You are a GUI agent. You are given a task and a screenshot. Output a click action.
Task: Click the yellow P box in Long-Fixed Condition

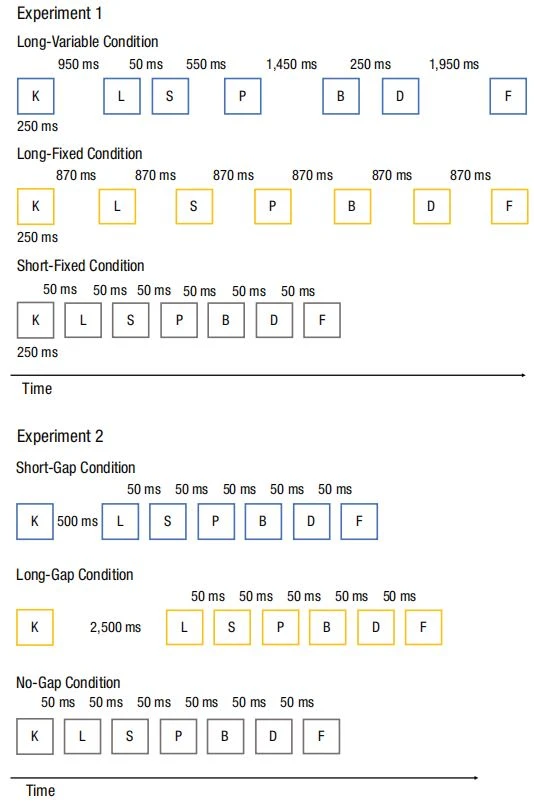tap(273, 206)
